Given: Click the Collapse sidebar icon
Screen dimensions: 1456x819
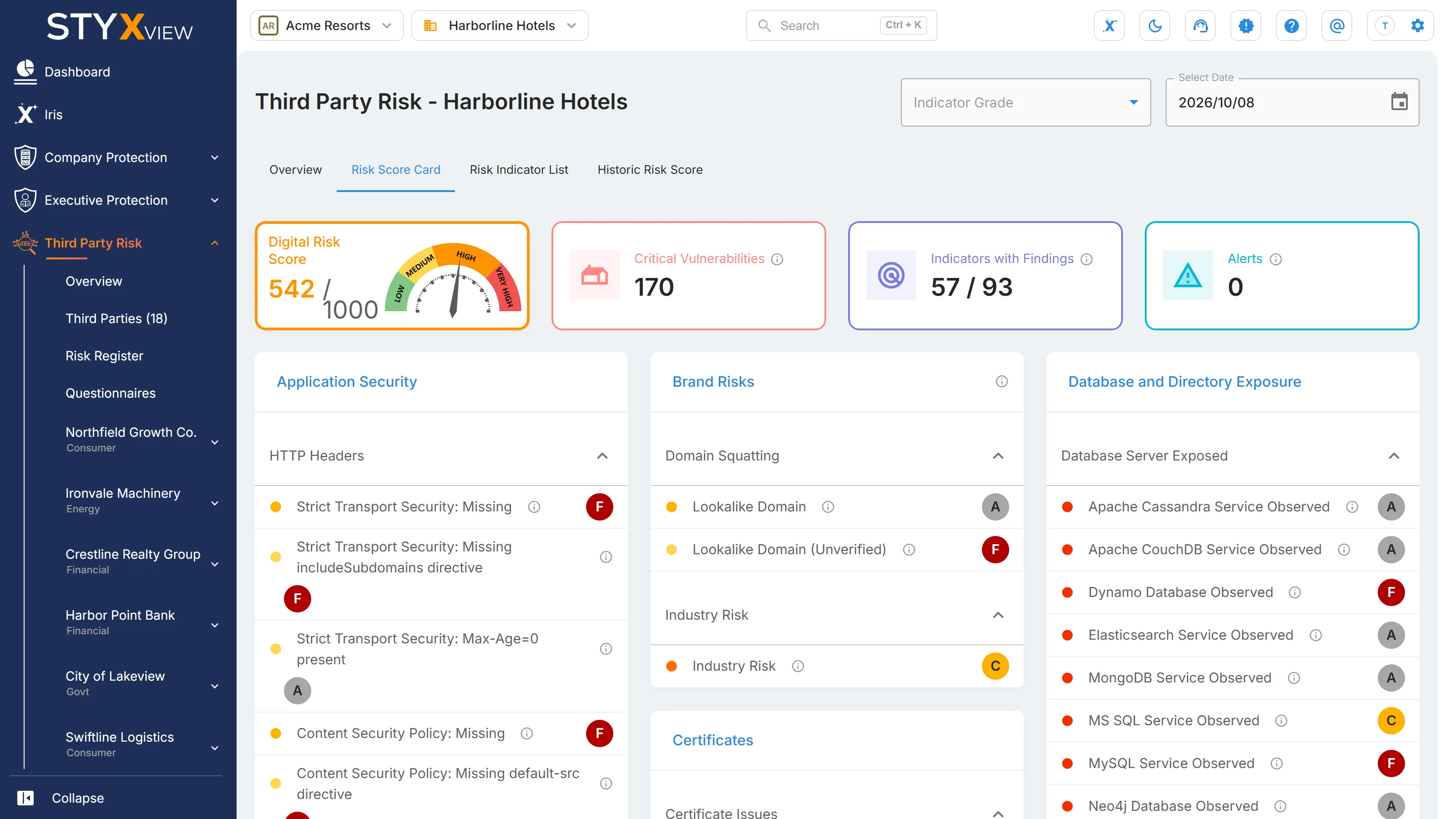Looking at the screenshot, I should 25,798.
